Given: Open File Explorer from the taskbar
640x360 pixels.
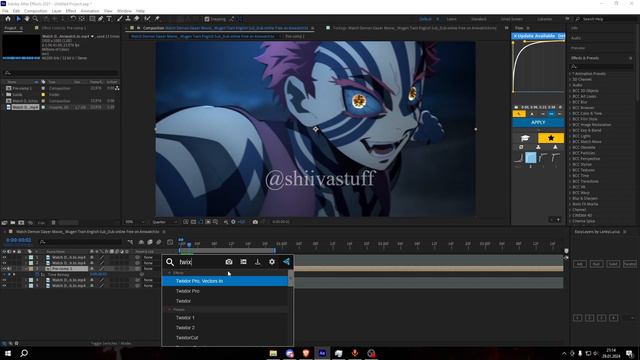Looking at the screenshot, I should tap(273, 353).
